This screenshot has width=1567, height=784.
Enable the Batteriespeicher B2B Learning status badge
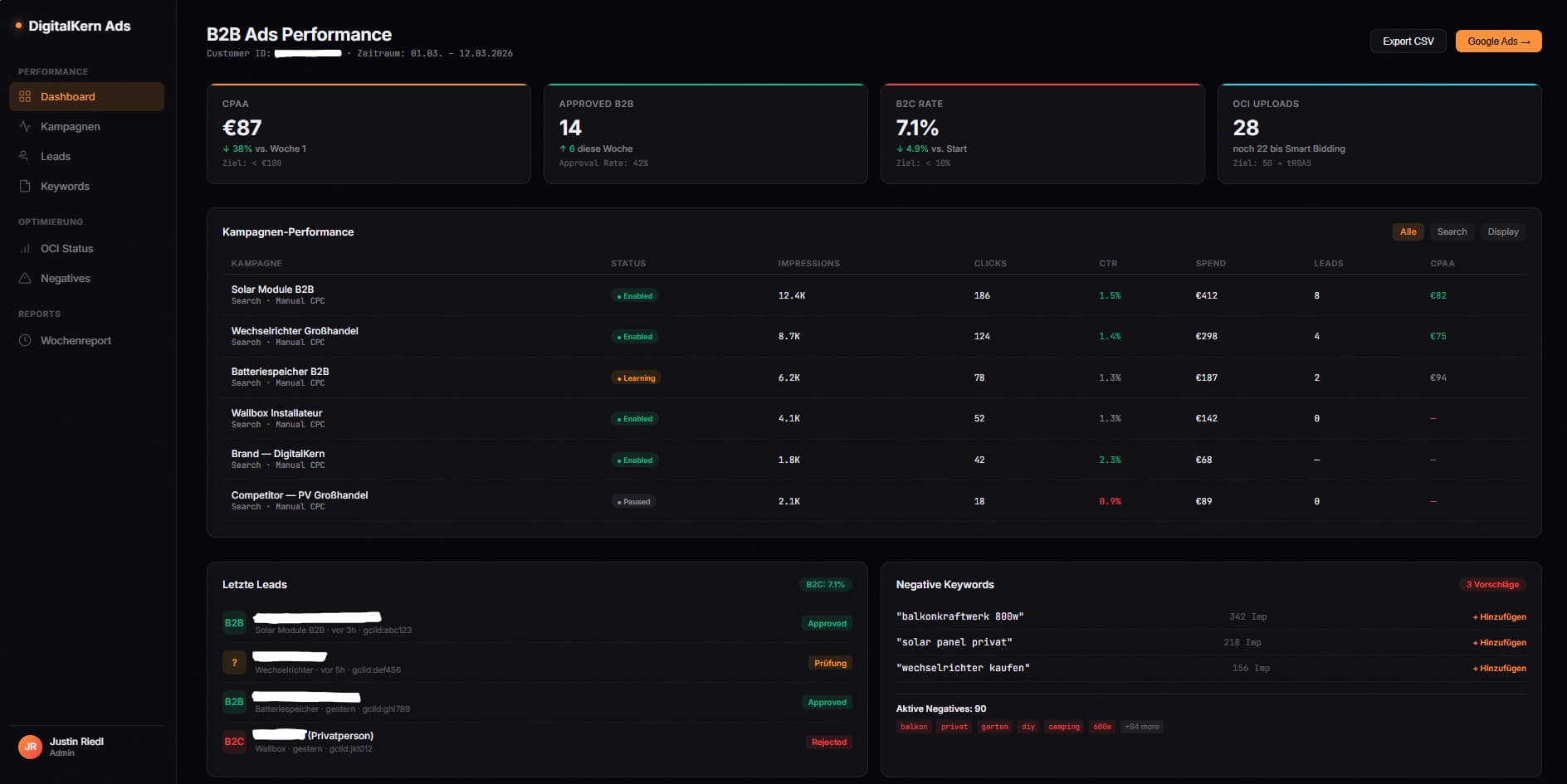pos(635,377)
